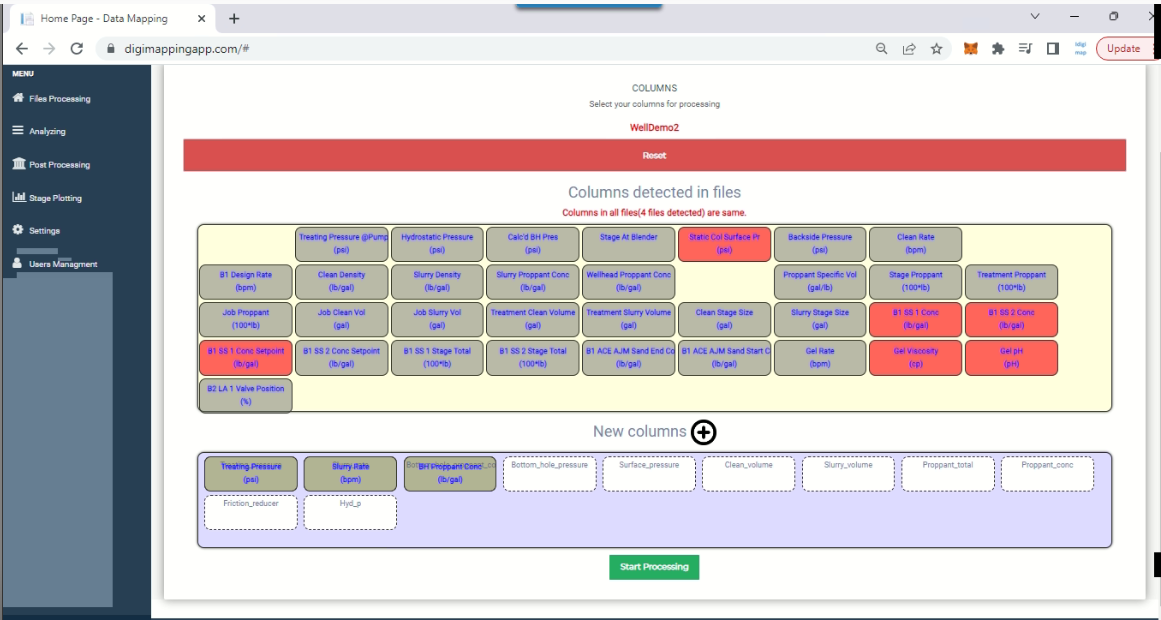1161x620 pixels.
Task: Open the MetaMask fox extension
Action: tap(970, 49)
